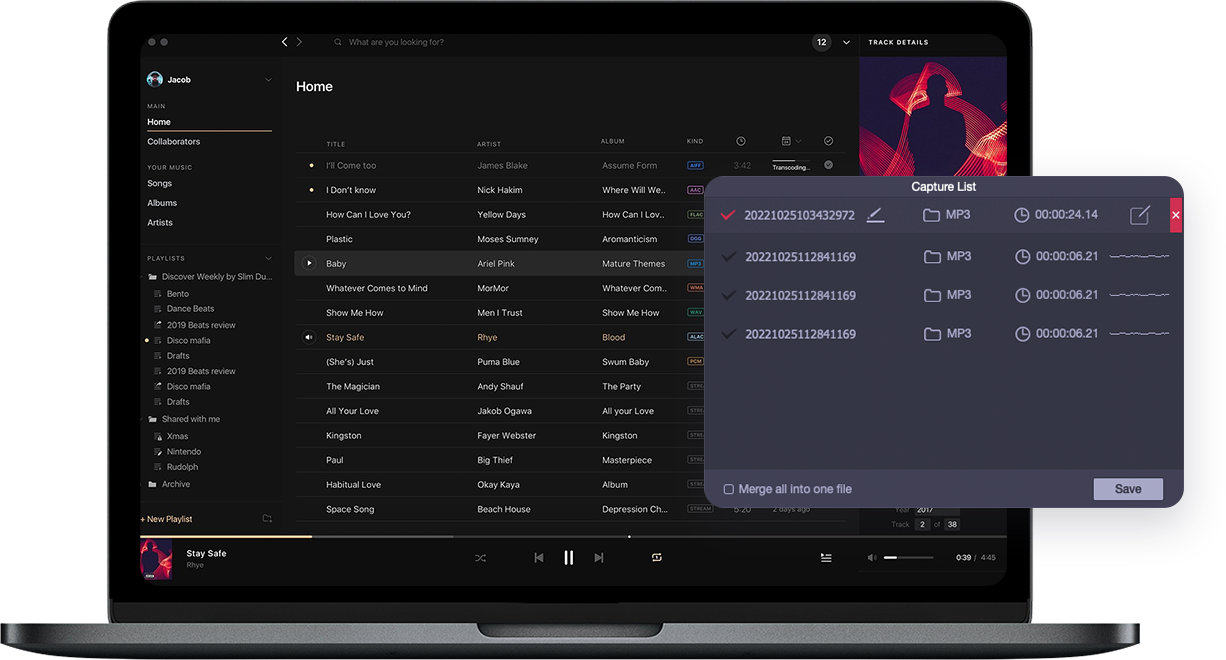The width and height of the screenshot is (1226, 660).
Task: Open dropdown next to the 12 badge
Action: click(x=846, y=43)
